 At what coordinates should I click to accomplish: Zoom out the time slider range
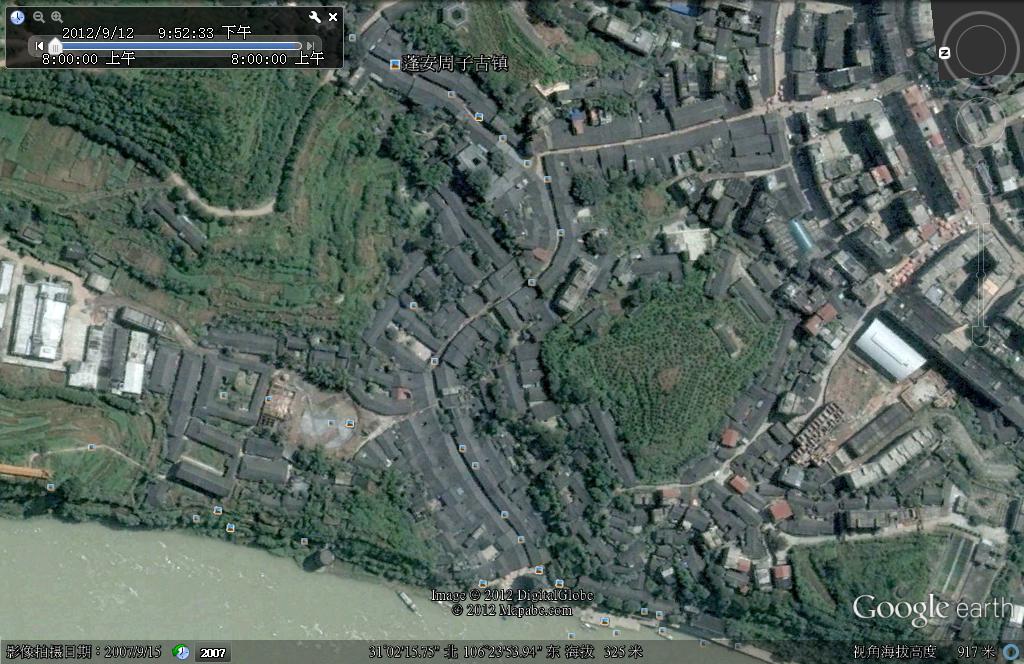pos(39,17)
